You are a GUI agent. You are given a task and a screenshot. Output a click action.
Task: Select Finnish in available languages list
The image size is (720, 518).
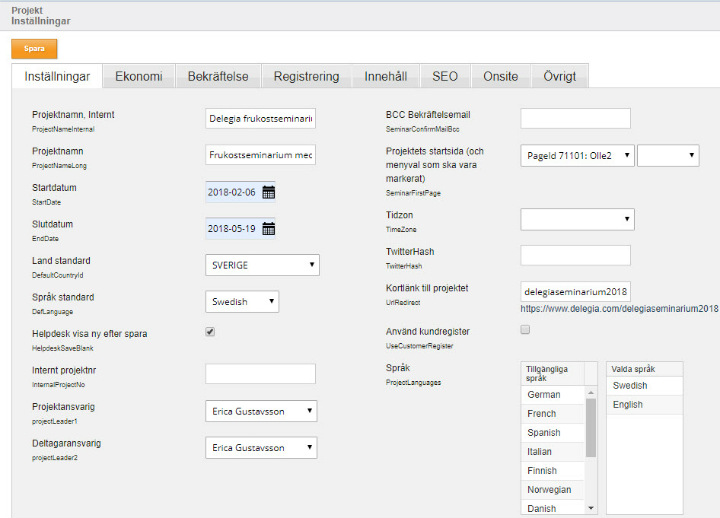coord(553,471)
